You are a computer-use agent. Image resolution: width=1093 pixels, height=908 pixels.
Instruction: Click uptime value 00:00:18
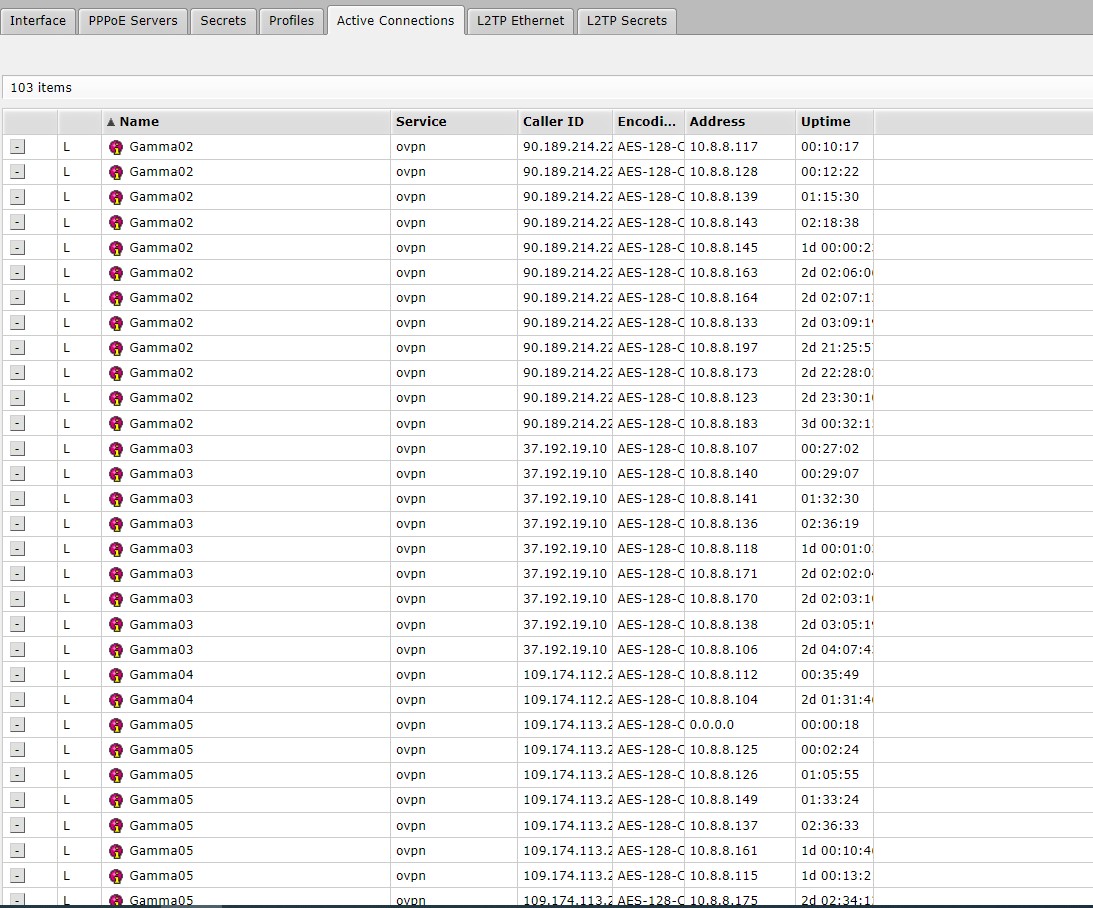tap(830, 725)
